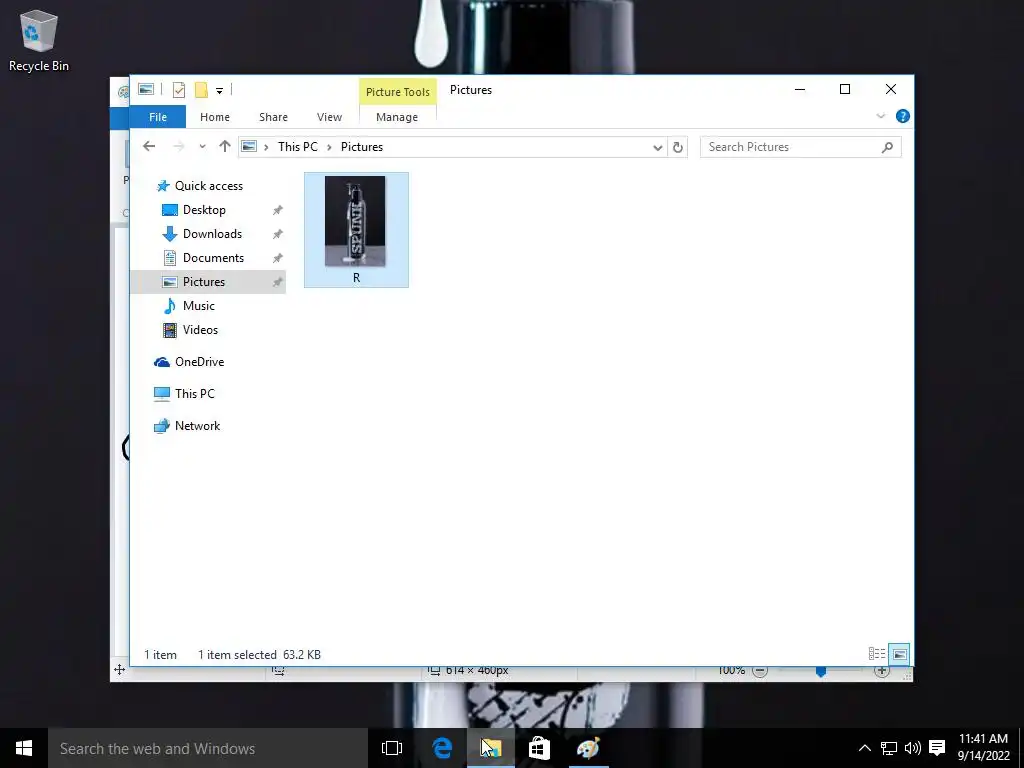
Task: Open Desktop in the navigation pane
Action: point(204,210)
